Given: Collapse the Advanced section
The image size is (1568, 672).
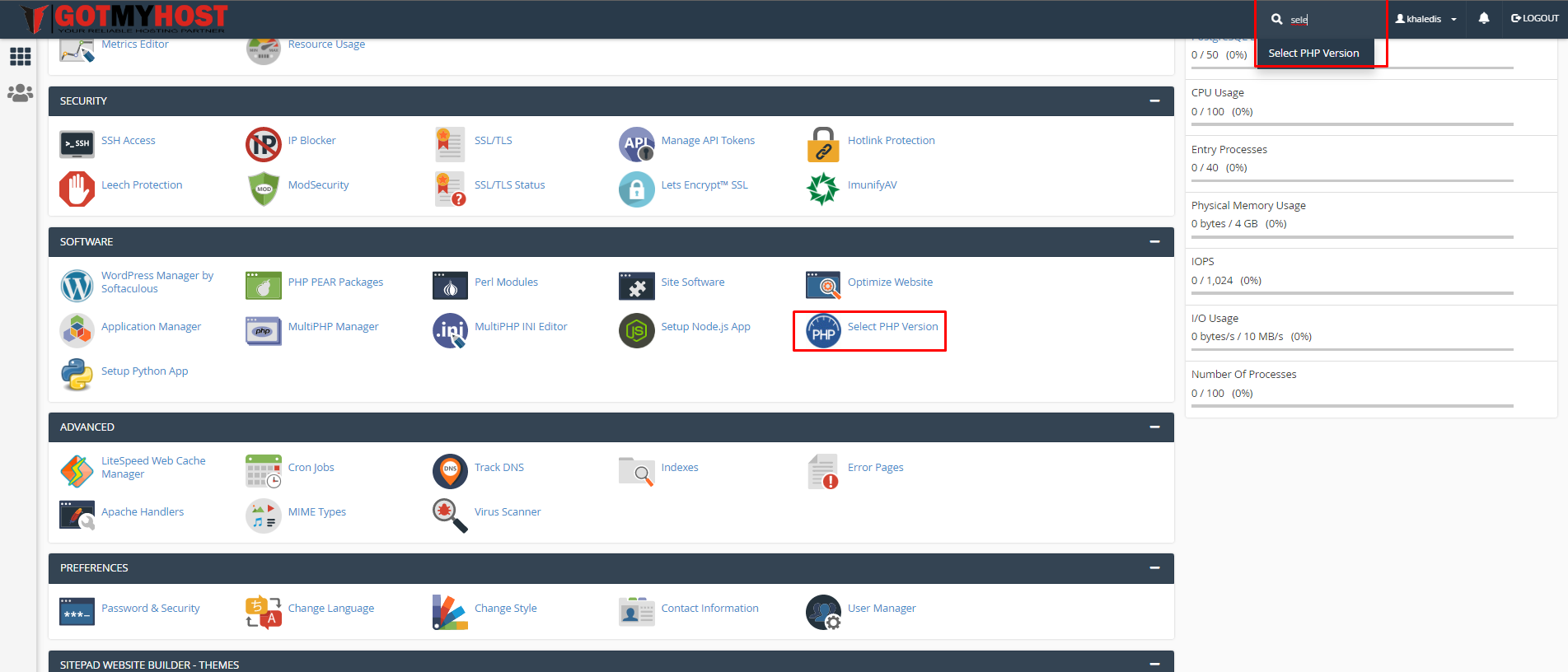Looking at the screenshot, I should tap(1154, 427).
